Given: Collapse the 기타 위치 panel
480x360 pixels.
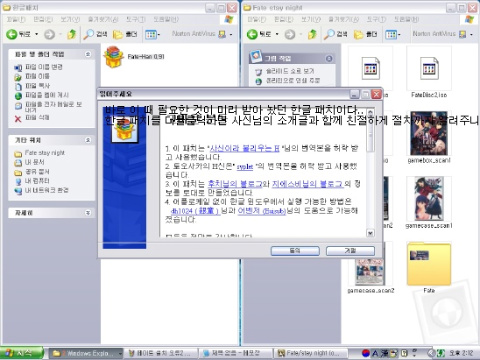Looking at the screenshot, I should click(88, 140).
